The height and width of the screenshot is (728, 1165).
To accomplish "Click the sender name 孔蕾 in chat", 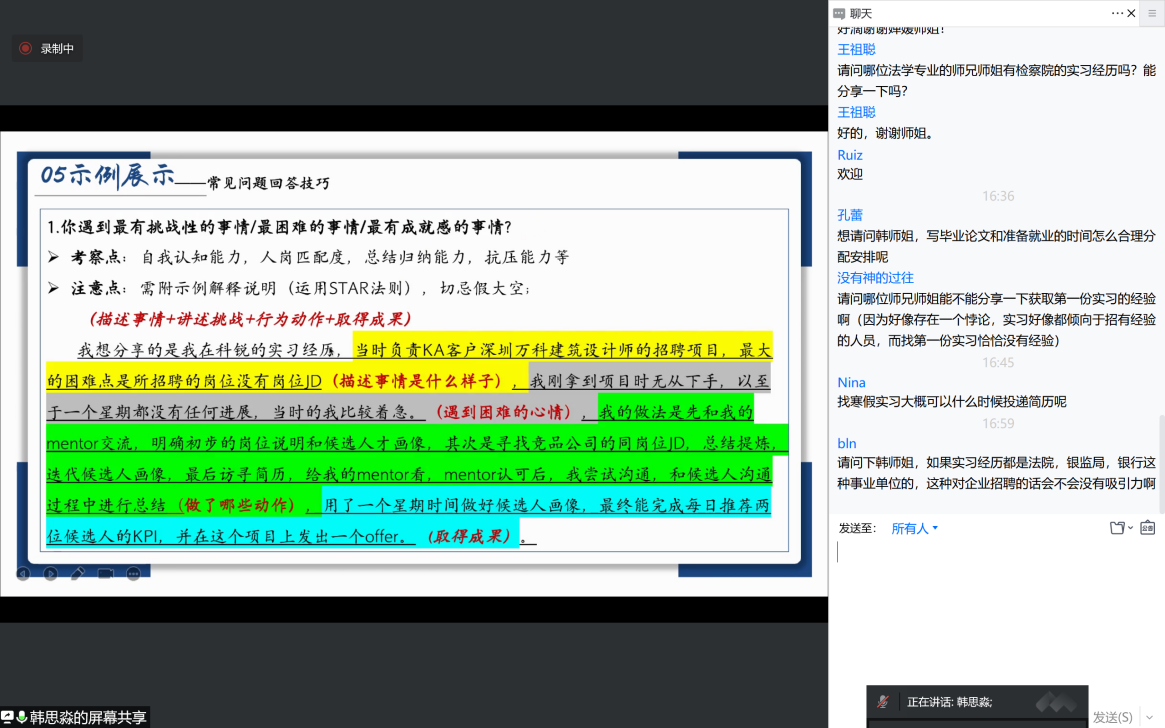I will (x=849, y=215).
